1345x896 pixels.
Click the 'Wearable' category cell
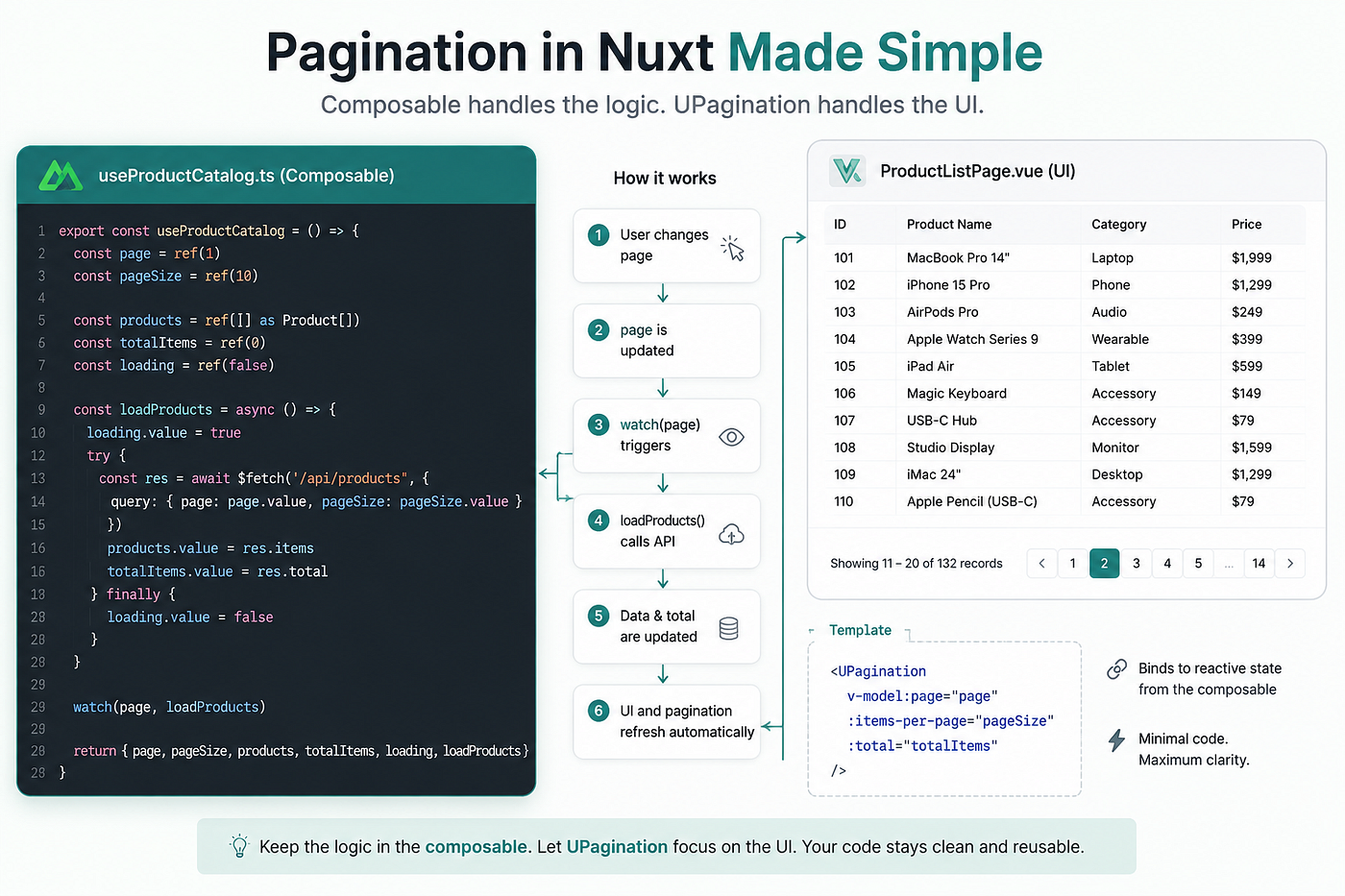[x=1120, y=339]
